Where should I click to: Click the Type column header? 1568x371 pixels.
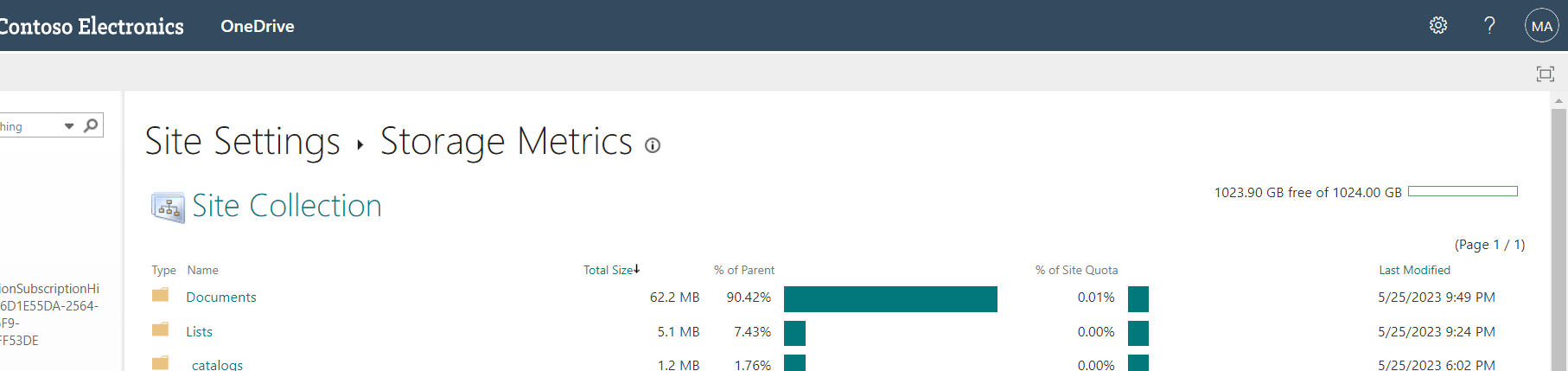(163, 270)
